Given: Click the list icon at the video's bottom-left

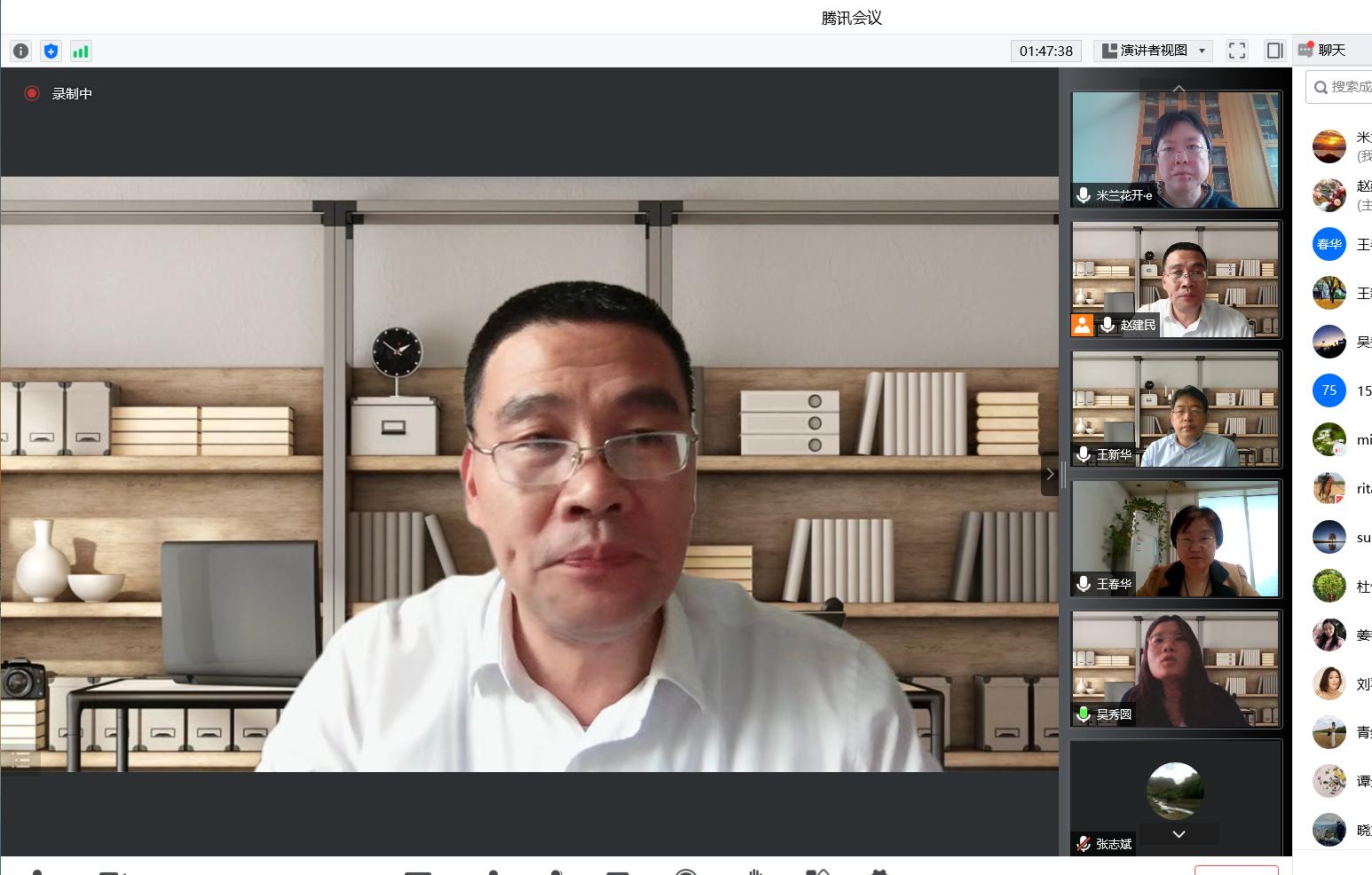Looking at the screenshot, I should point(21,760).
